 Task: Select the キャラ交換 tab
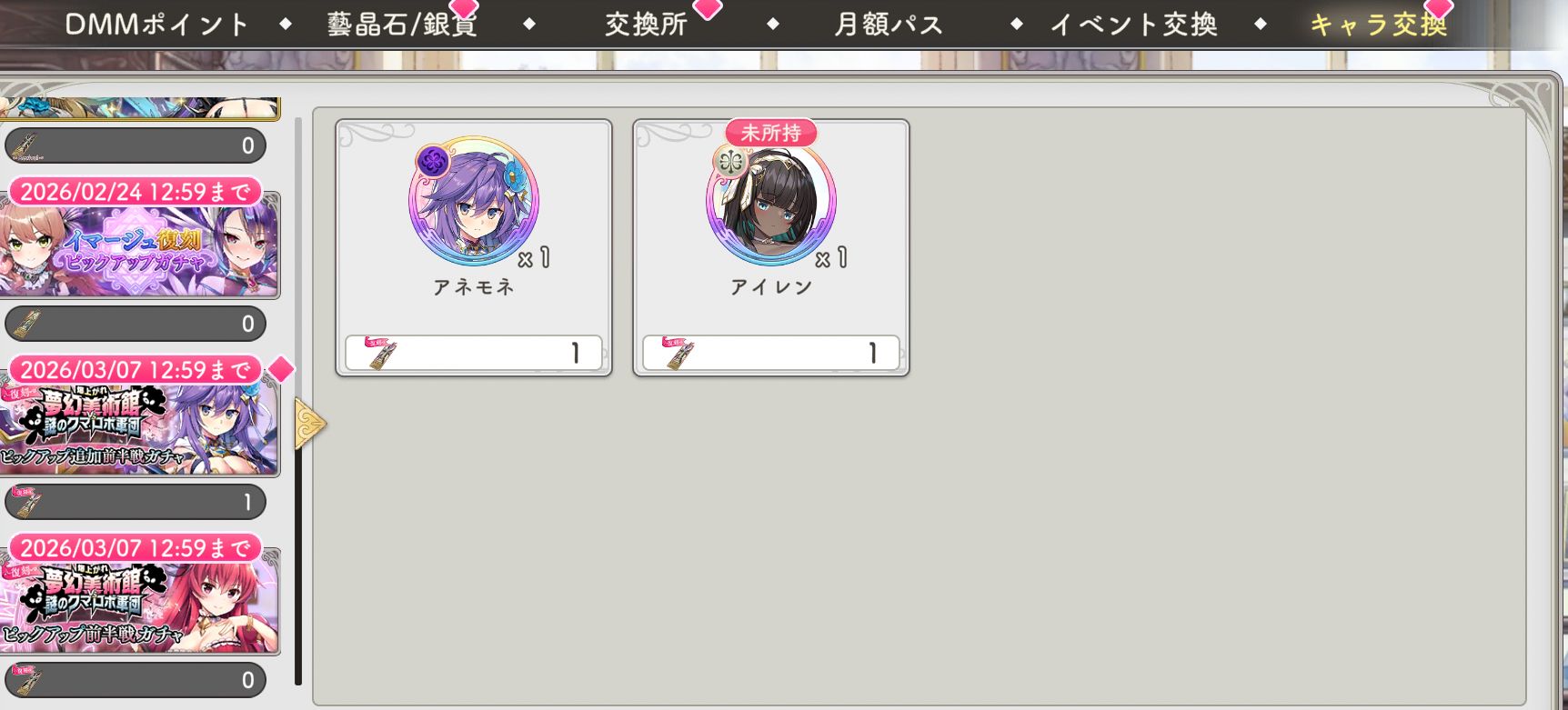[x=1378, y=25]
